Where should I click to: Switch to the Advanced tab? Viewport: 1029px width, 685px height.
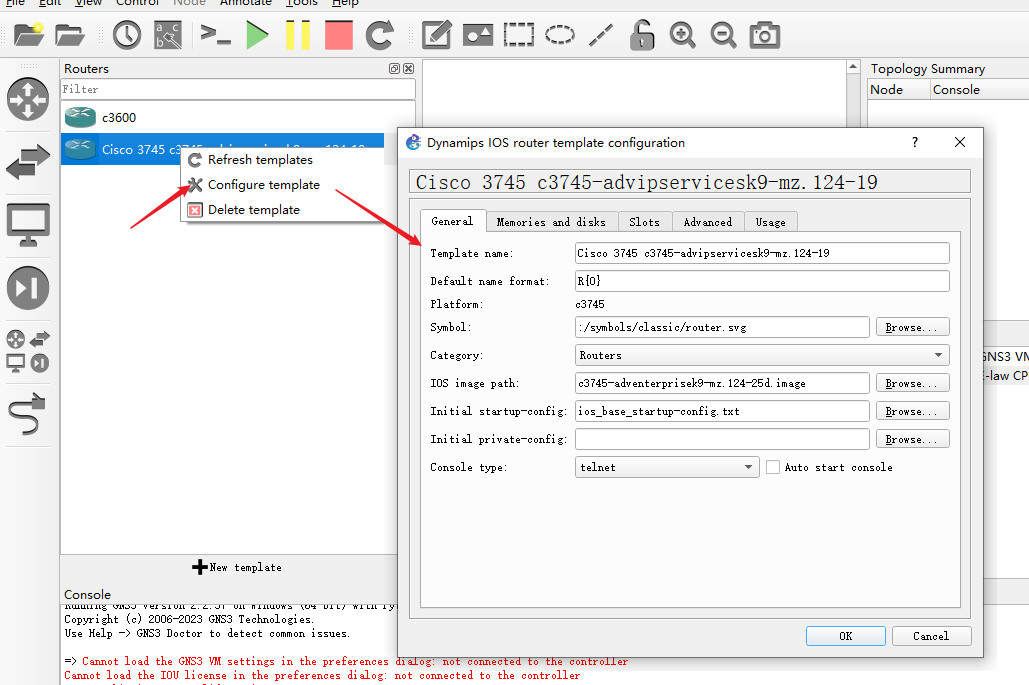coord(707,222)
